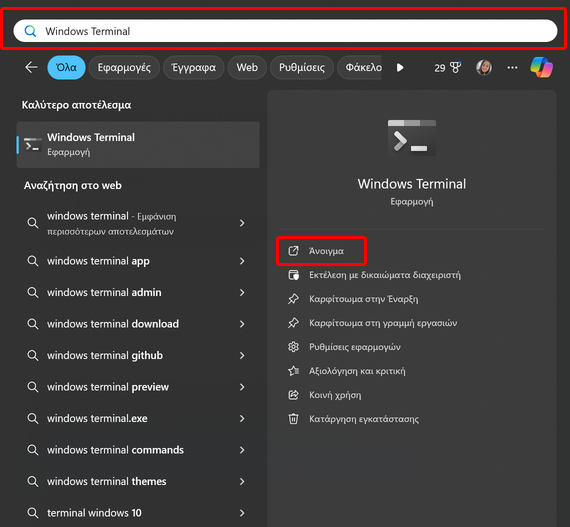Click search icon beside "windows terminal github"
This screenshot has width=570, height=527.
[33, 355]
